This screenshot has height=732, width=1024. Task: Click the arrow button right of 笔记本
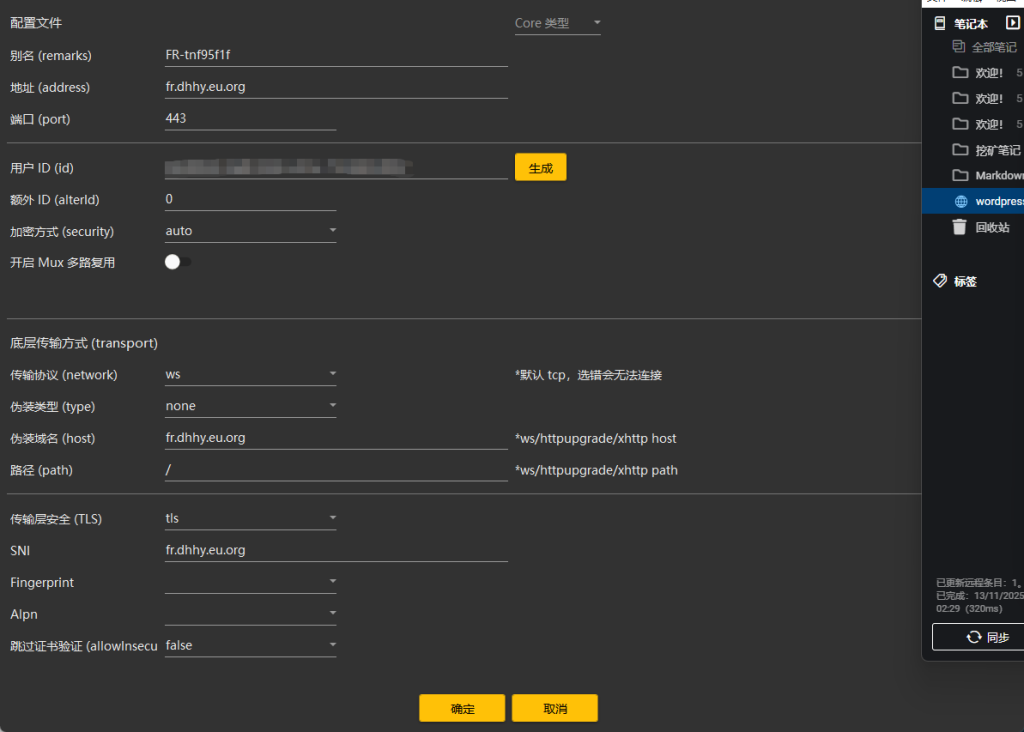coord(1012,23)
